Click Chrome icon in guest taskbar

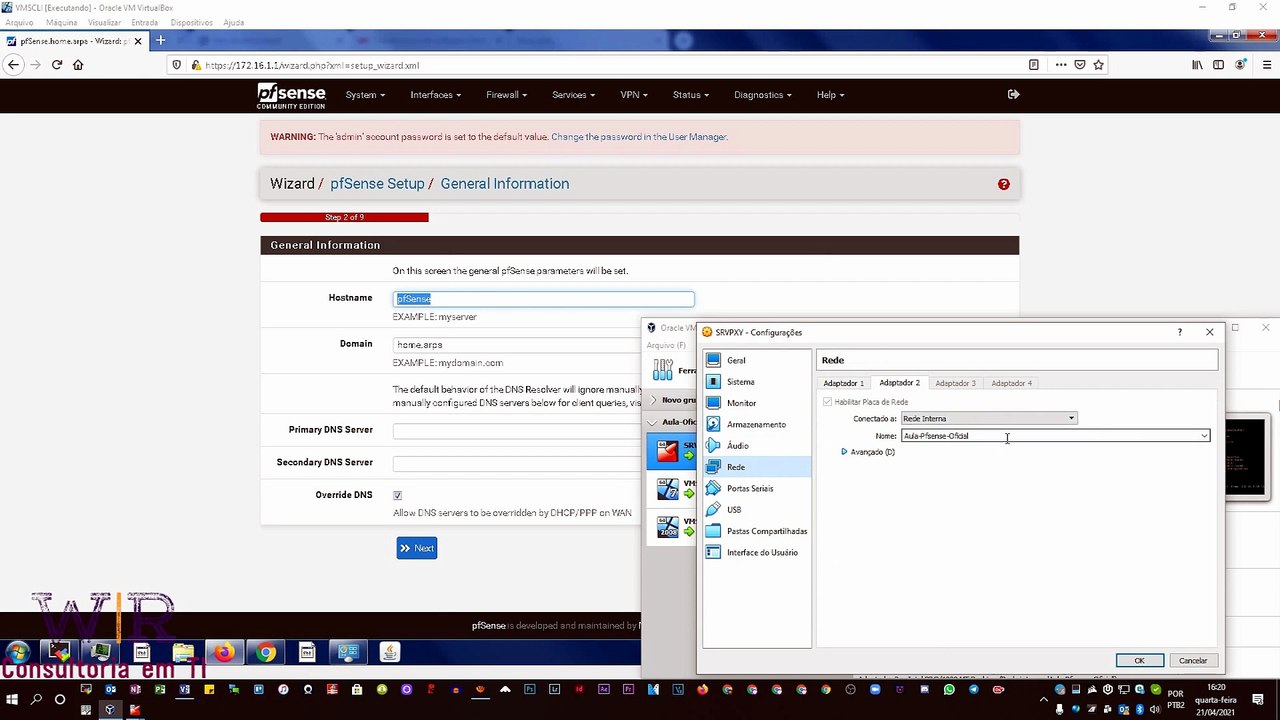265,653
